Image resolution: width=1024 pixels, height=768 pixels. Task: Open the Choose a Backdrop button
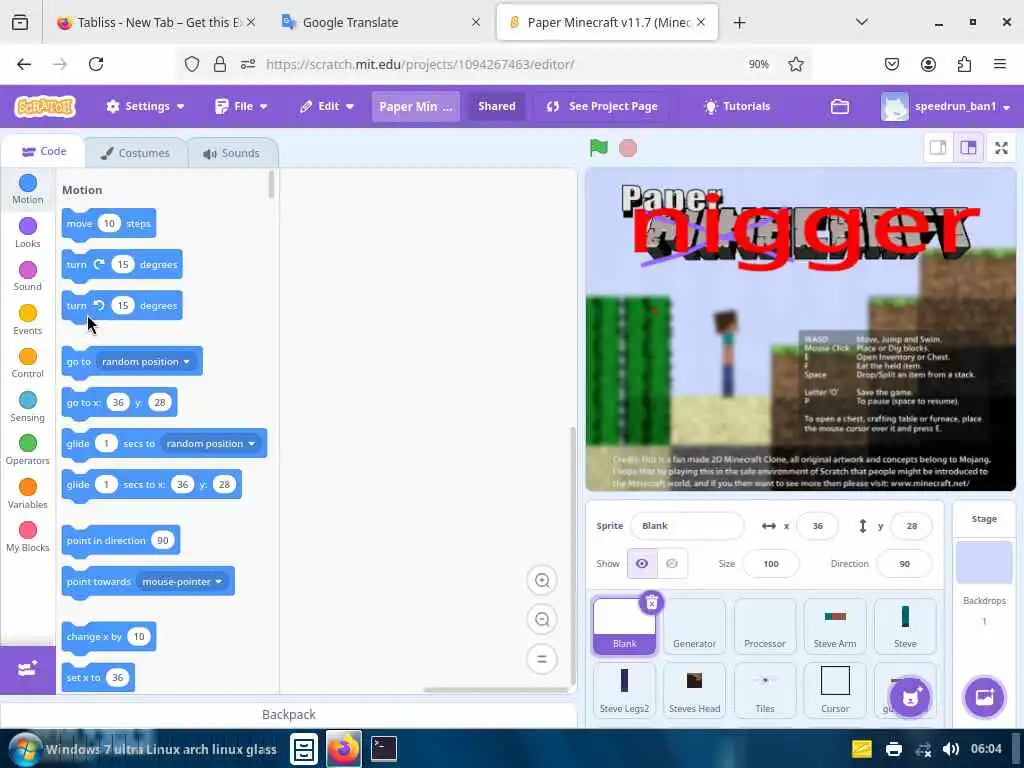coord(984,697)
